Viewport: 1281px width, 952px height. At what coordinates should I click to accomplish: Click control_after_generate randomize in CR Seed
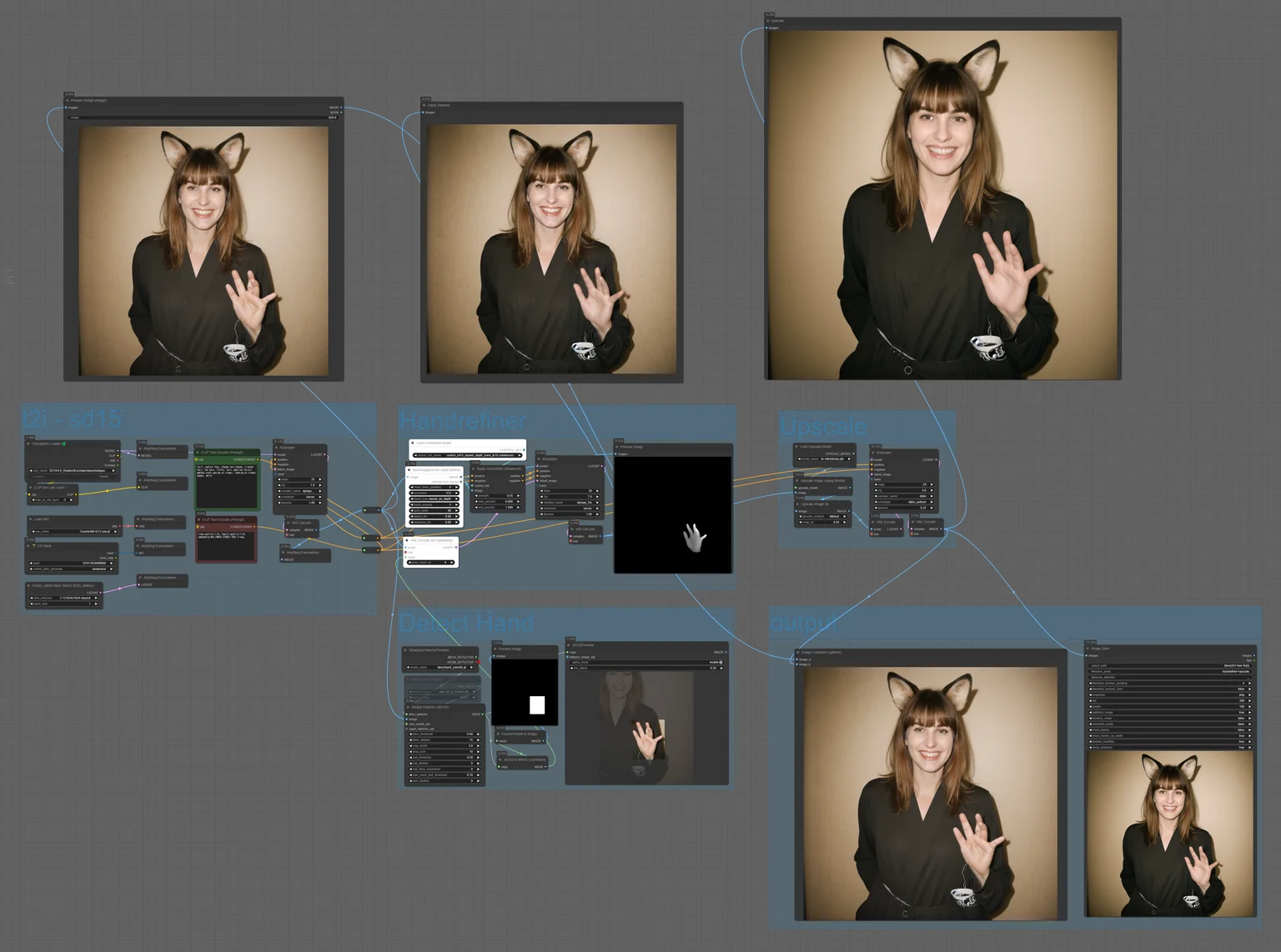72,569
